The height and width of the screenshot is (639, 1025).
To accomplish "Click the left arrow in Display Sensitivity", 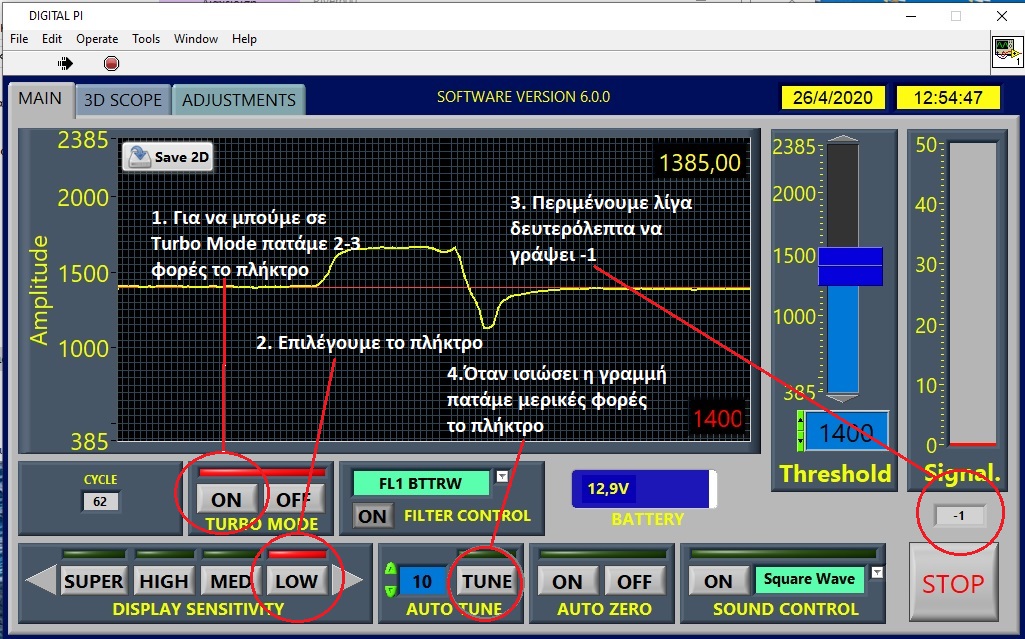I will point(39,581).
